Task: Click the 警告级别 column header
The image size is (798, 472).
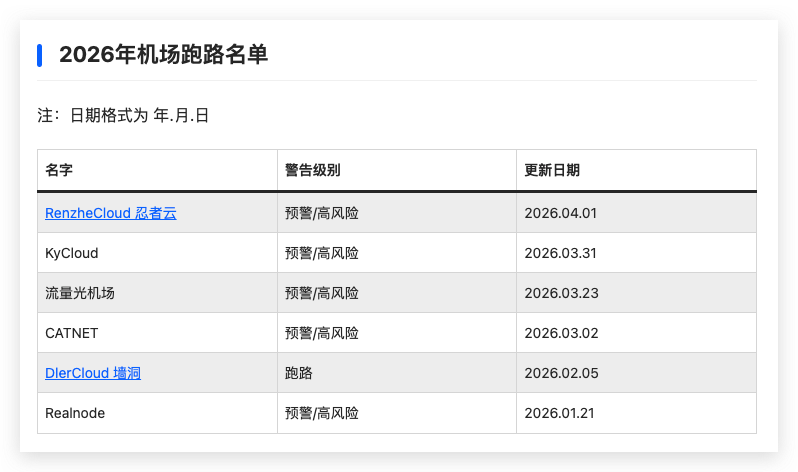Action: pyautogui.click(x=312, y=170)
